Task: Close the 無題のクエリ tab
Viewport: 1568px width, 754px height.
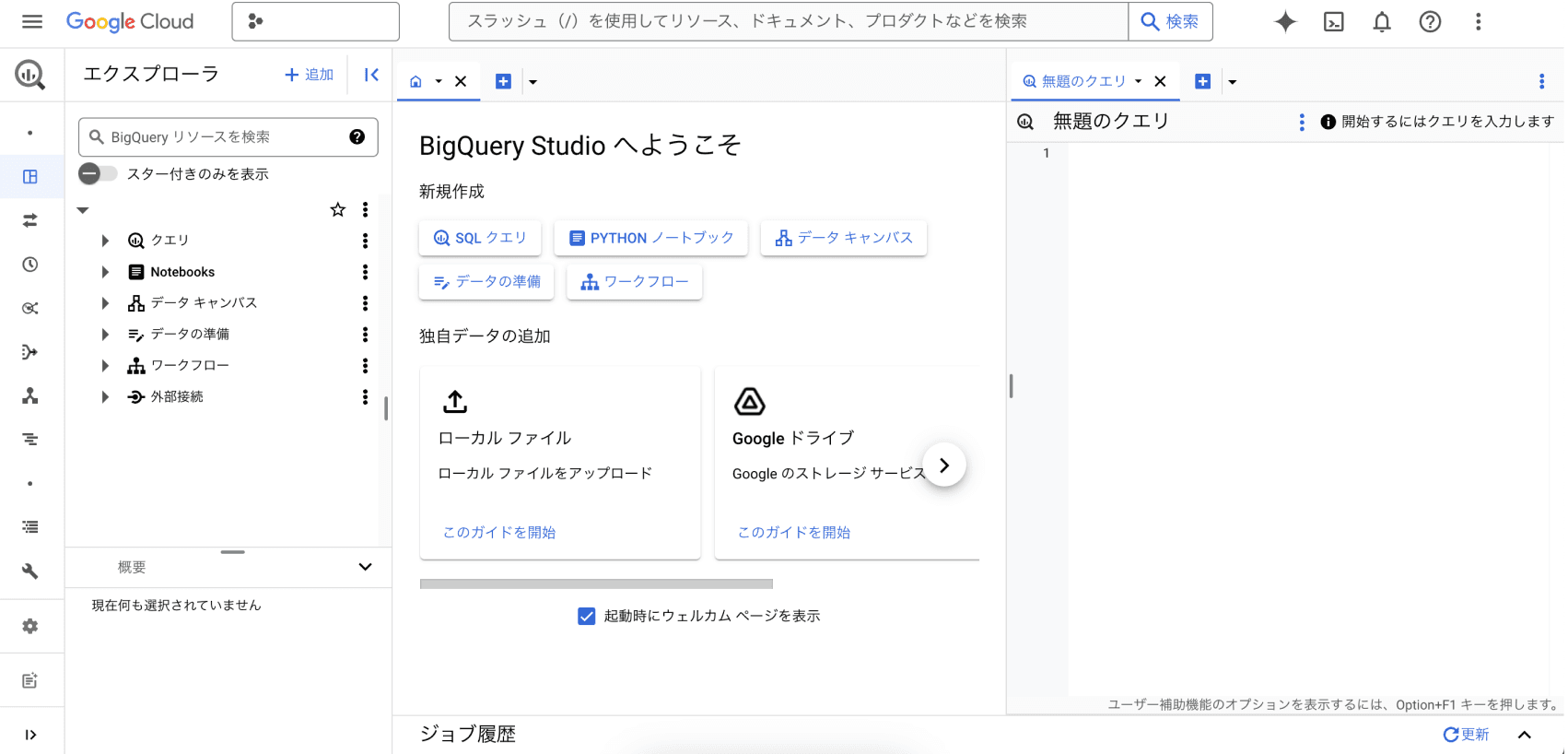Action: [x=1160, y=81]
